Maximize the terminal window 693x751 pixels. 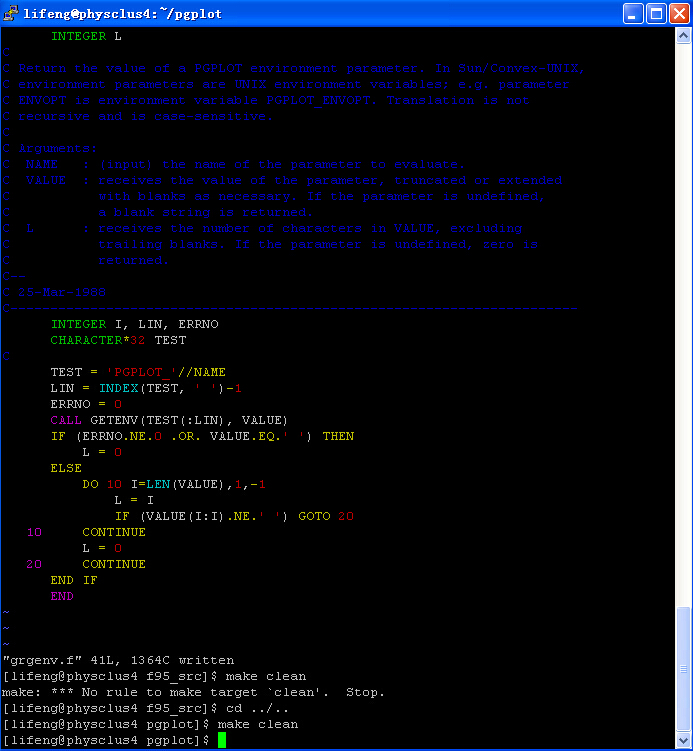tap(656, 13)
